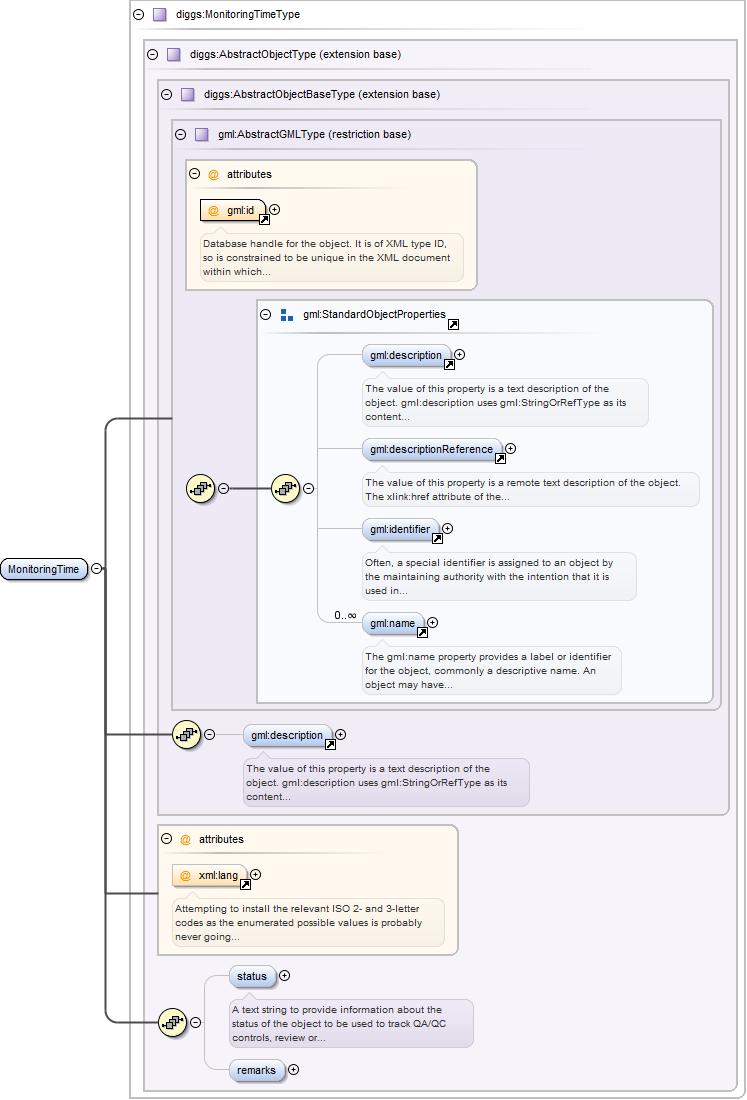Select the gml:identifier element box
The height and width of the screenshot is (1100, 747).
(400, 528)
